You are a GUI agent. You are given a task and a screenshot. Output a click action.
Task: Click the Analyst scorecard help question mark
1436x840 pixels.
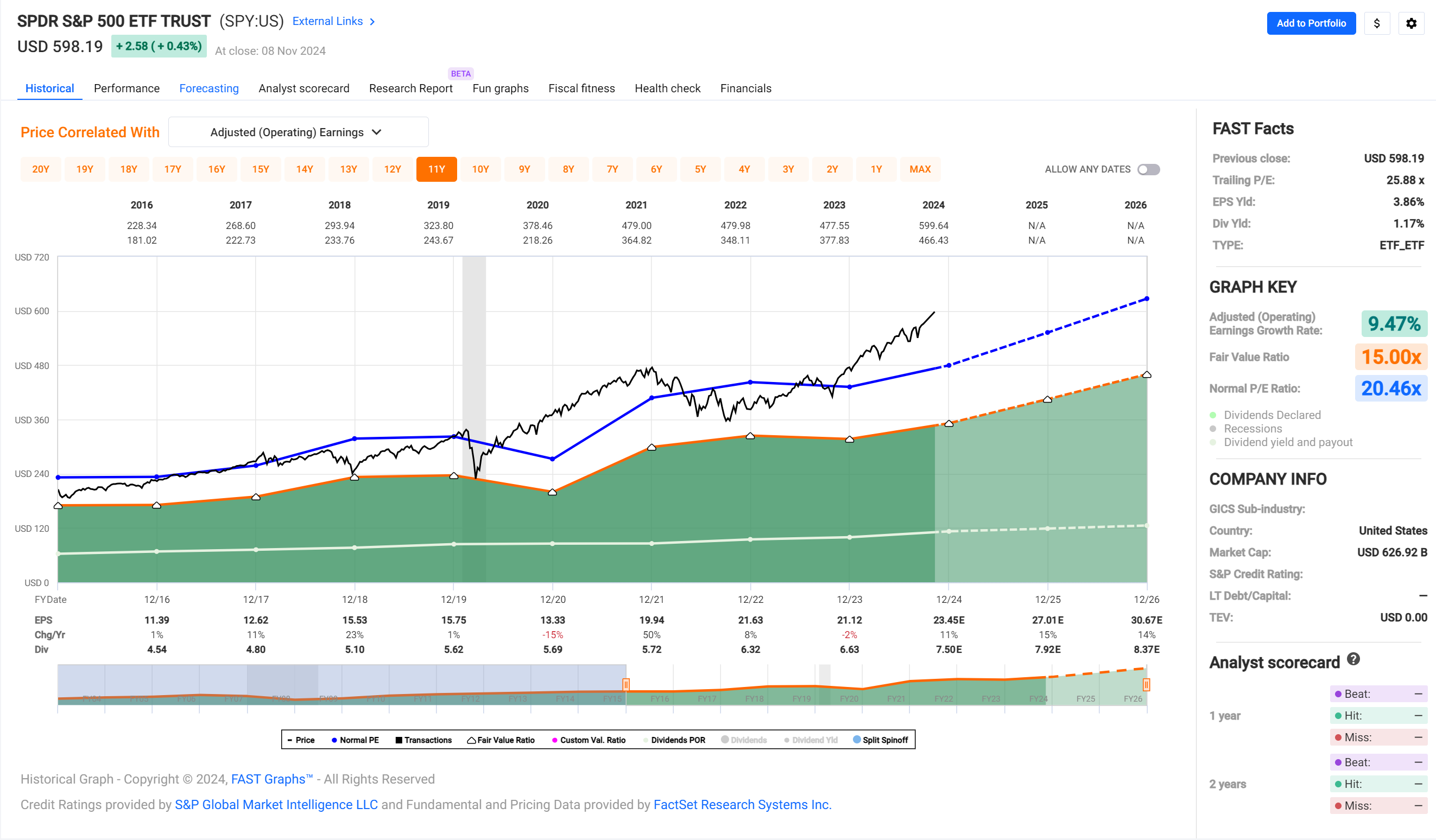point(1353,659)
